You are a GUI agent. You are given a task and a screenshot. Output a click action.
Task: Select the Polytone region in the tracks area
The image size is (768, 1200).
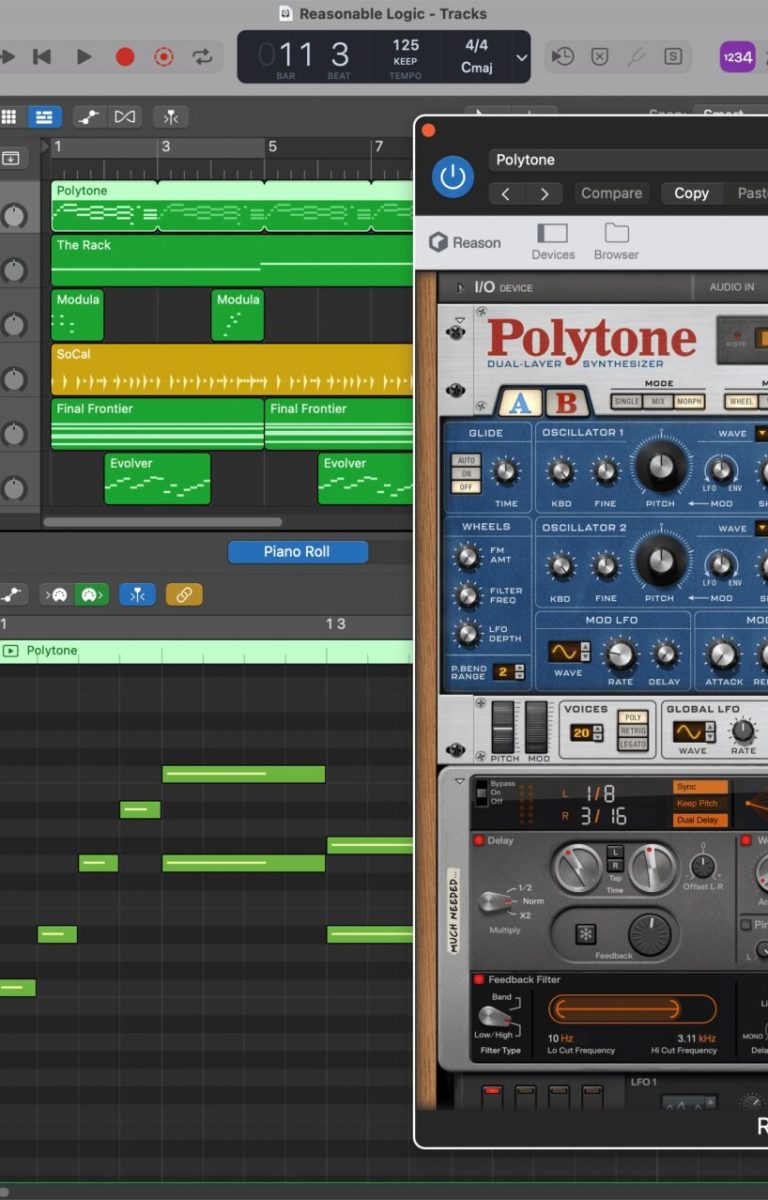[x=232, y=205]
